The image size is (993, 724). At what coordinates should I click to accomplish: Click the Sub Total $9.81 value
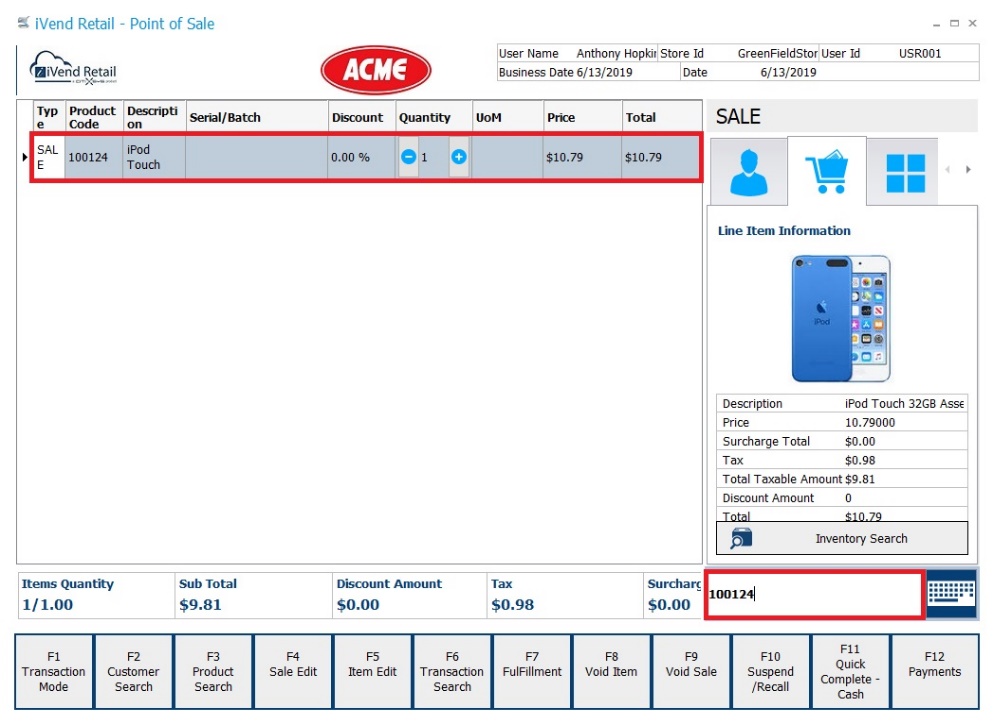pyautogui.click(x=200, y=605)
